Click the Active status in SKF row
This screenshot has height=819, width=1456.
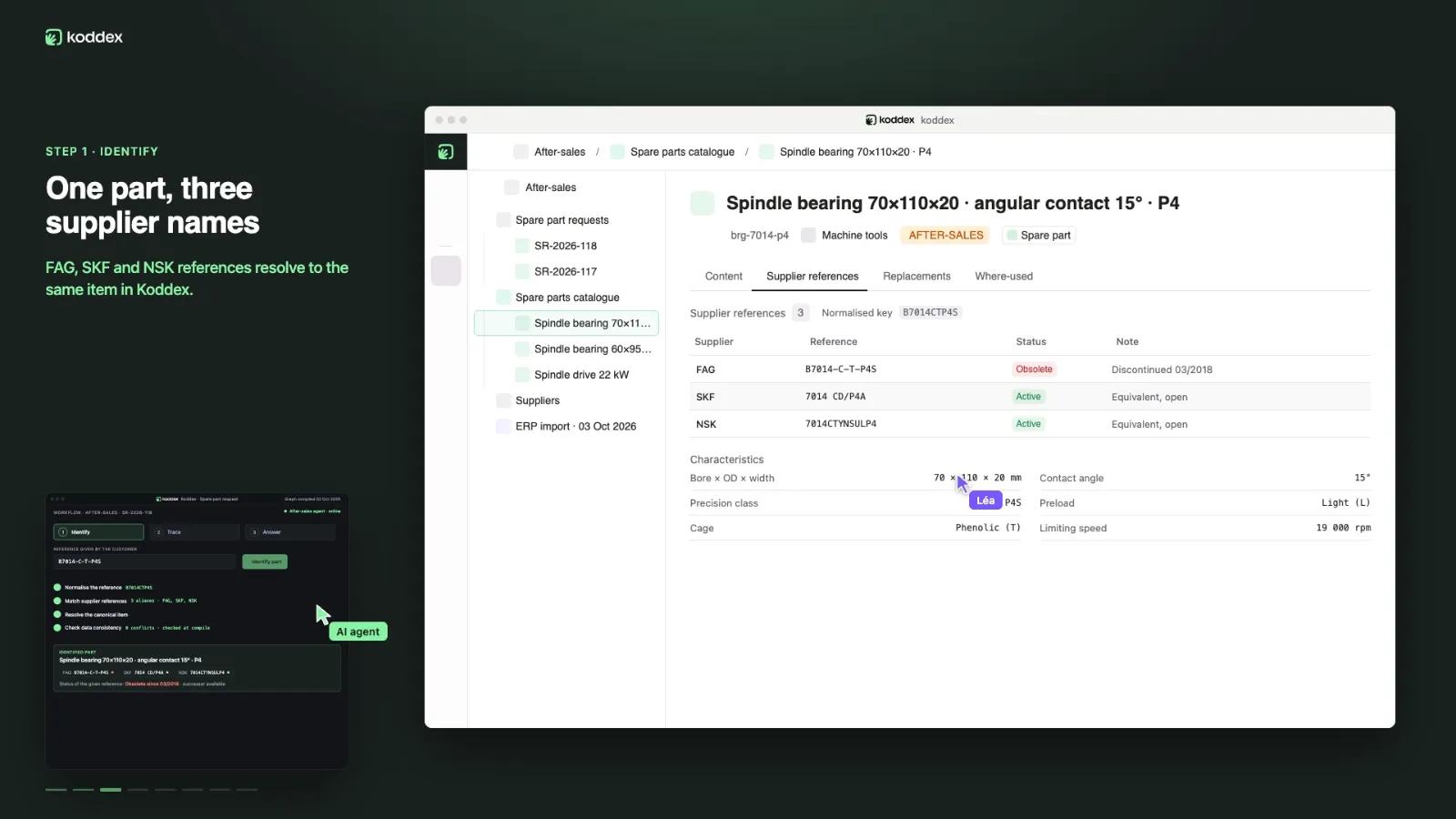(1028, 397)
